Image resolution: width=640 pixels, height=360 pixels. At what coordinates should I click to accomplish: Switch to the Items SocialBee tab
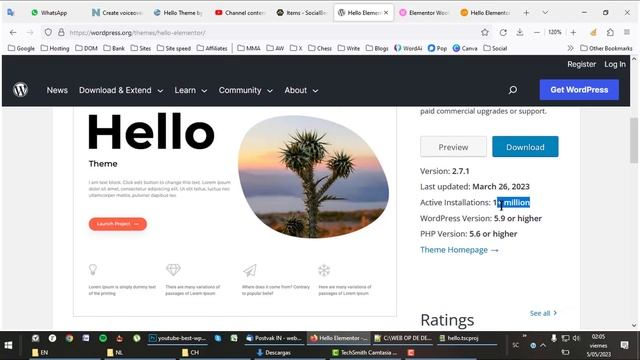click(x=302, y=13)
